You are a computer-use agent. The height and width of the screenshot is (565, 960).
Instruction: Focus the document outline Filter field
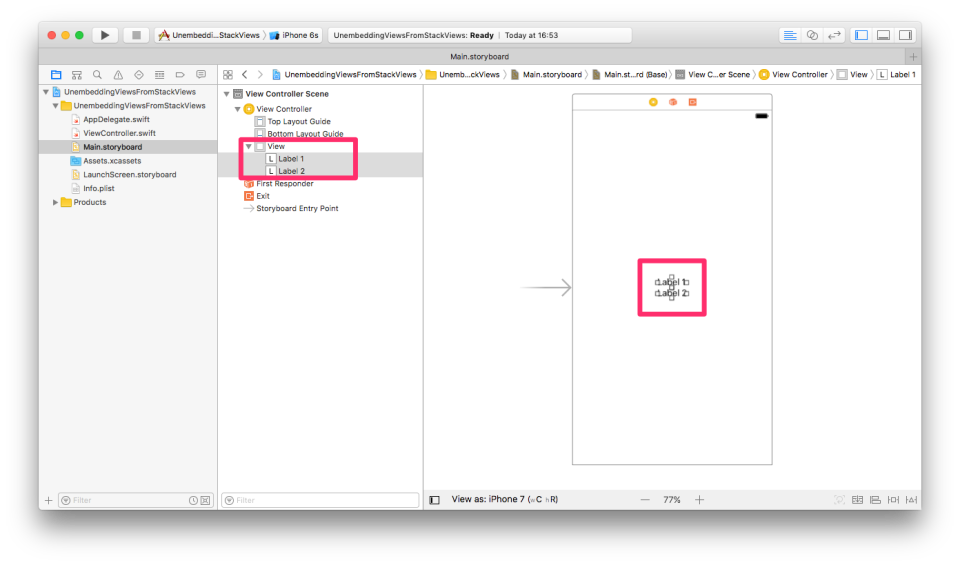click(x=320, y=500)
